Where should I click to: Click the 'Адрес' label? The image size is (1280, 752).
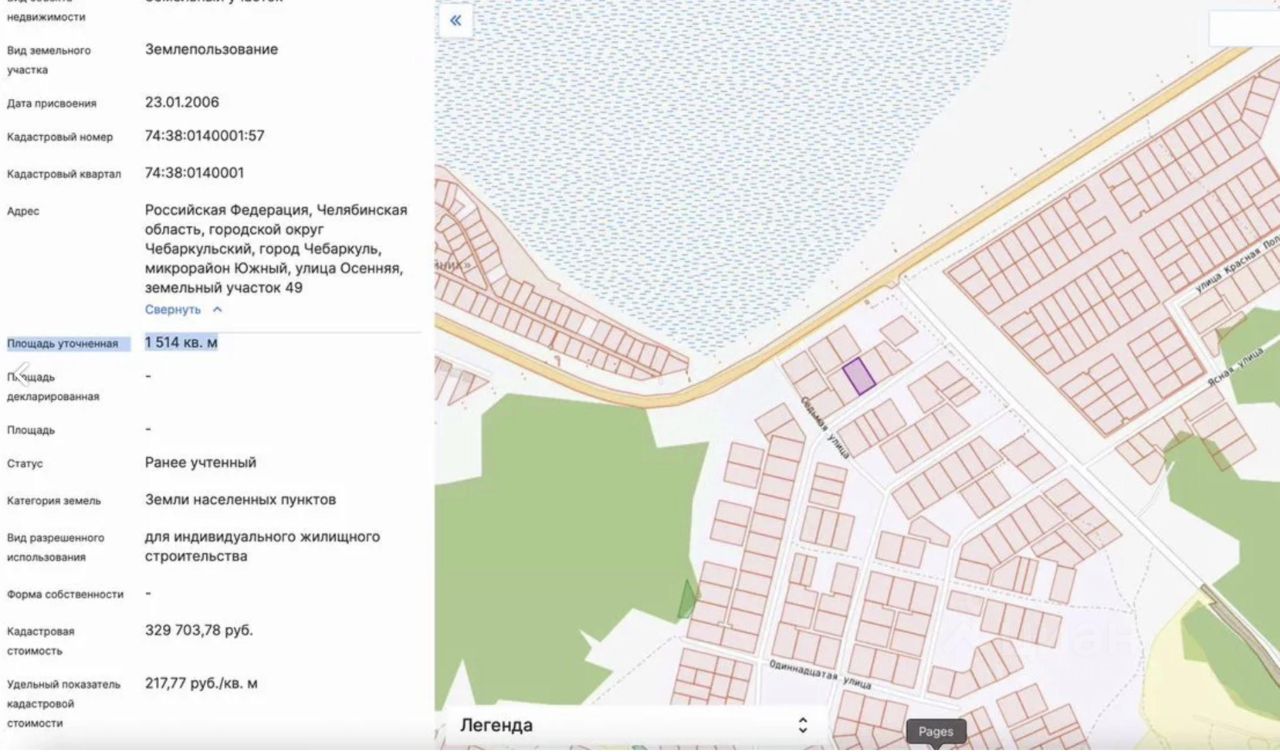click(x=23, y=212)
